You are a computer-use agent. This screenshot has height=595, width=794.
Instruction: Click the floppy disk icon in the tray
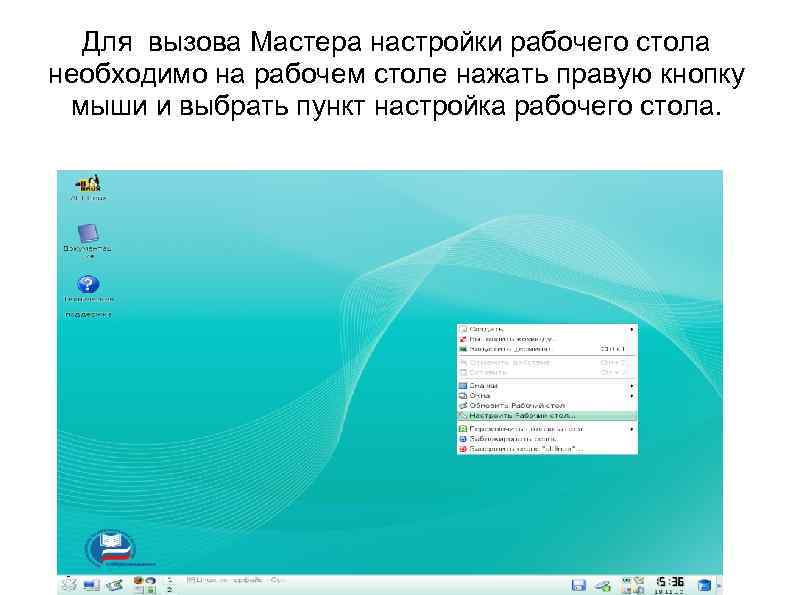[x=579, y=585]
